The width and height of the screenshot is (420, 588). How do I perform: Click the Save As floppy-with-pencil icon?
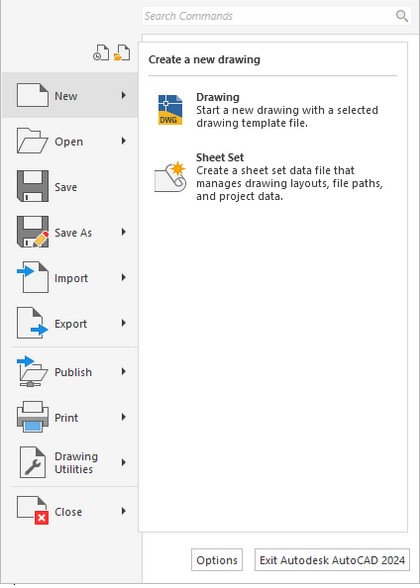point(33,232)
